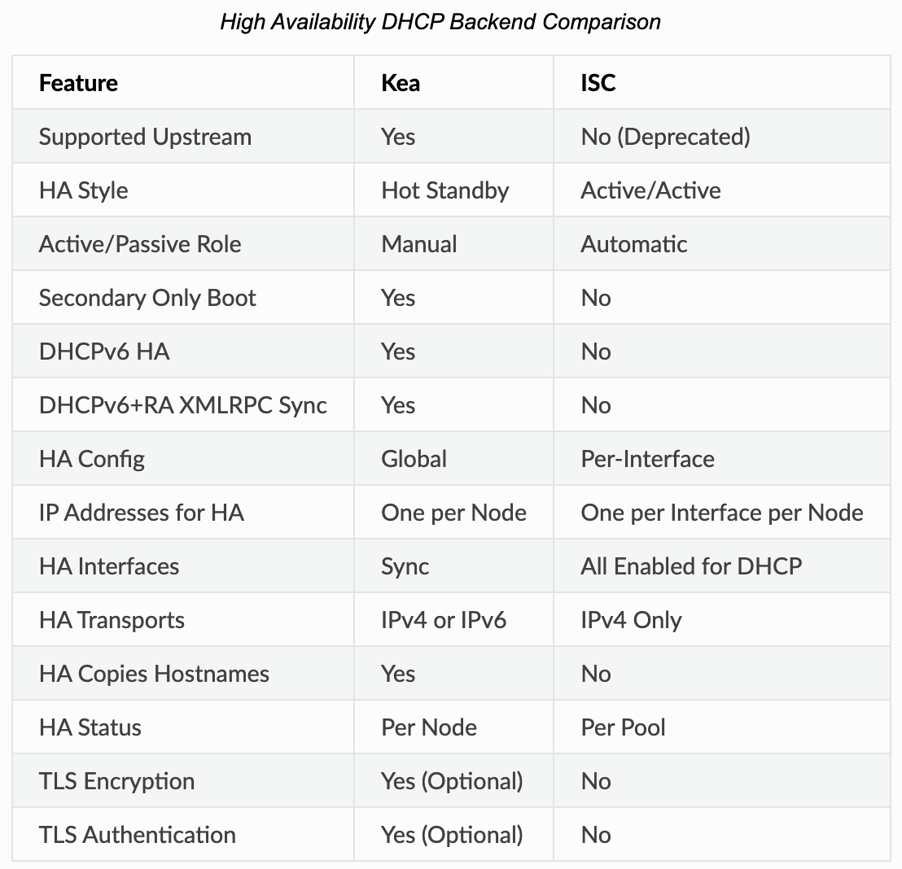Click the table title High Availability DHCP Backend Comparison
Image resolution: width=902 pixels, height=869 pixels.
point(440,22)
